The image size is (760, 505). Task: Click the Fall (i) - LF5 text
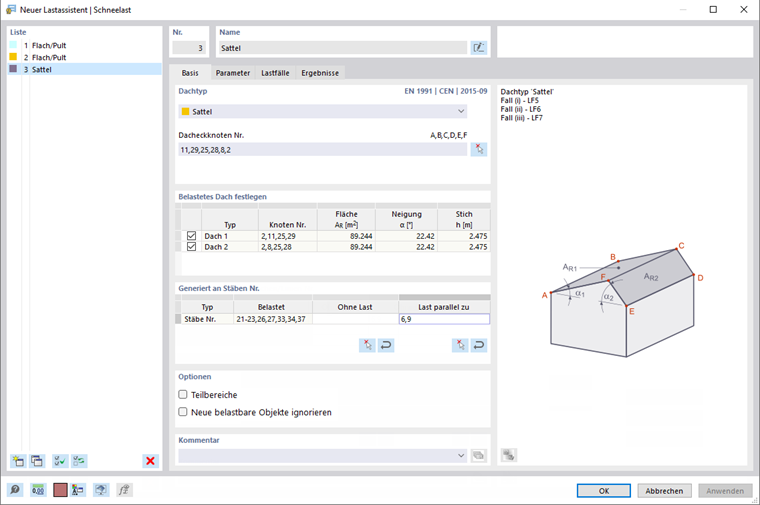coord(520,100)
